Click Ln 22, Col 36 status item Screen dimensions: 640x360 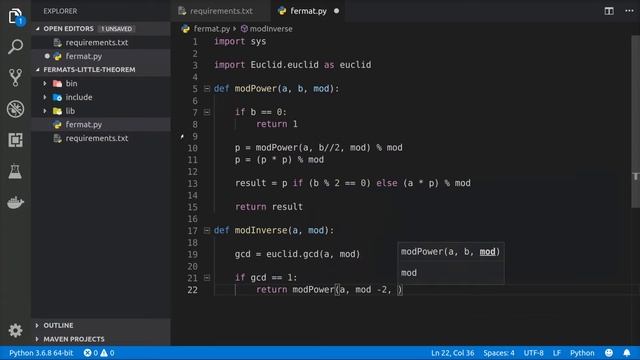point(453,353)
